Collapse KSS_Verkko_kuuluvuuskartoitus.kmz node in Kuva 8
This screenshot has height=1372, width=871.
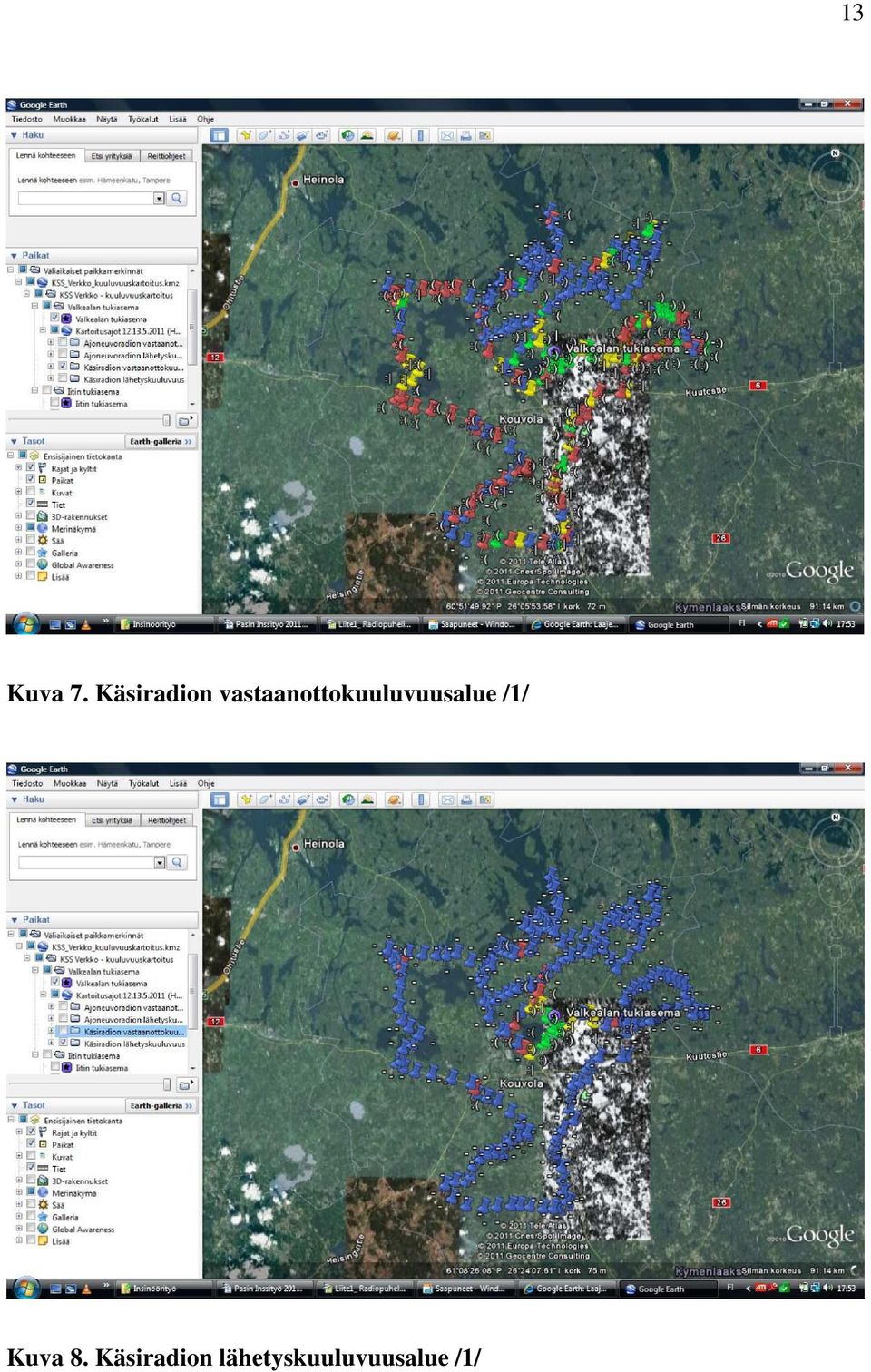18,946
